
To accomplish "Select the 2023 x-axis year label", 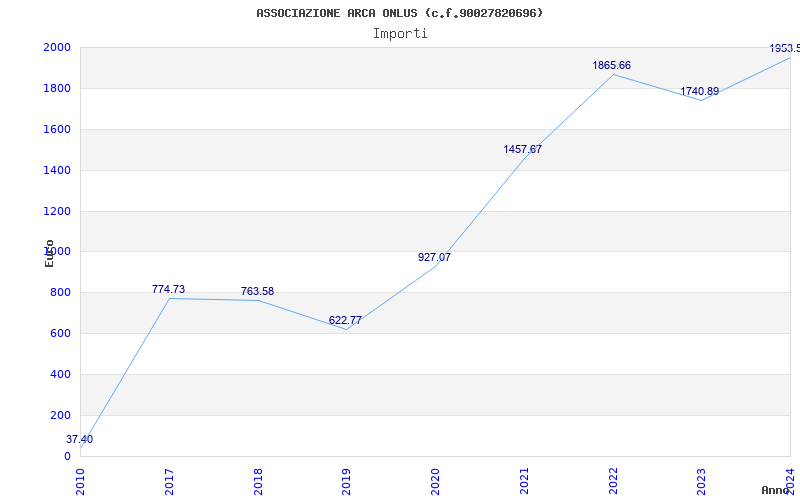I will point(702,481).
